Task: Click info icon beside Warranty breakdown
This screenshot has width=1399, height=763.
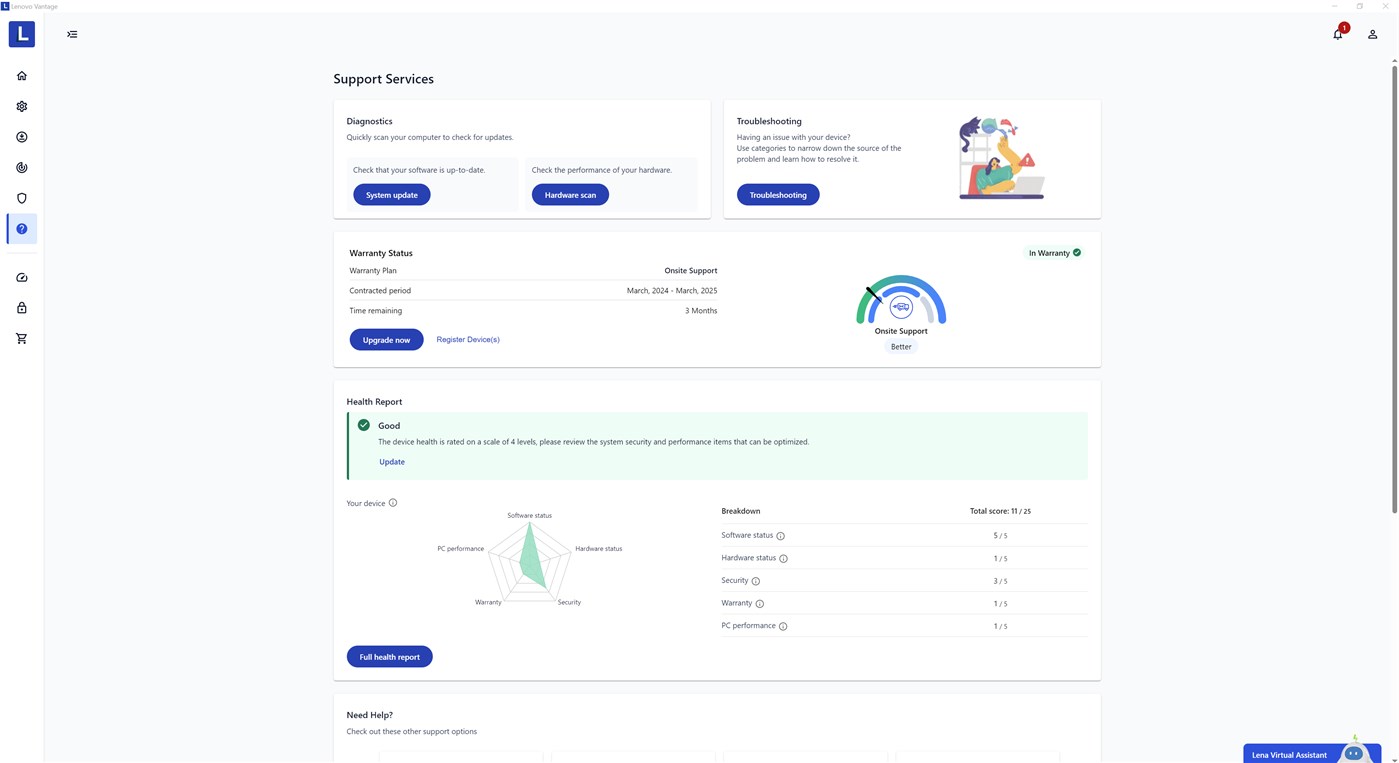Action: pos(760,604)
